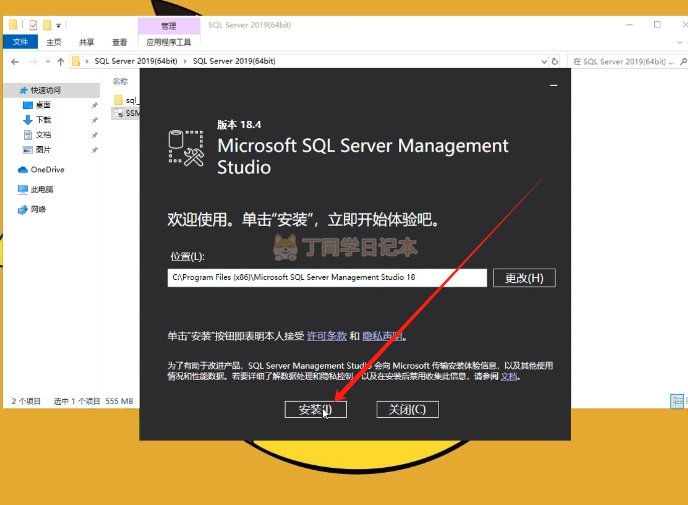Click the 安装 (Install) button

tap(315, 410)
